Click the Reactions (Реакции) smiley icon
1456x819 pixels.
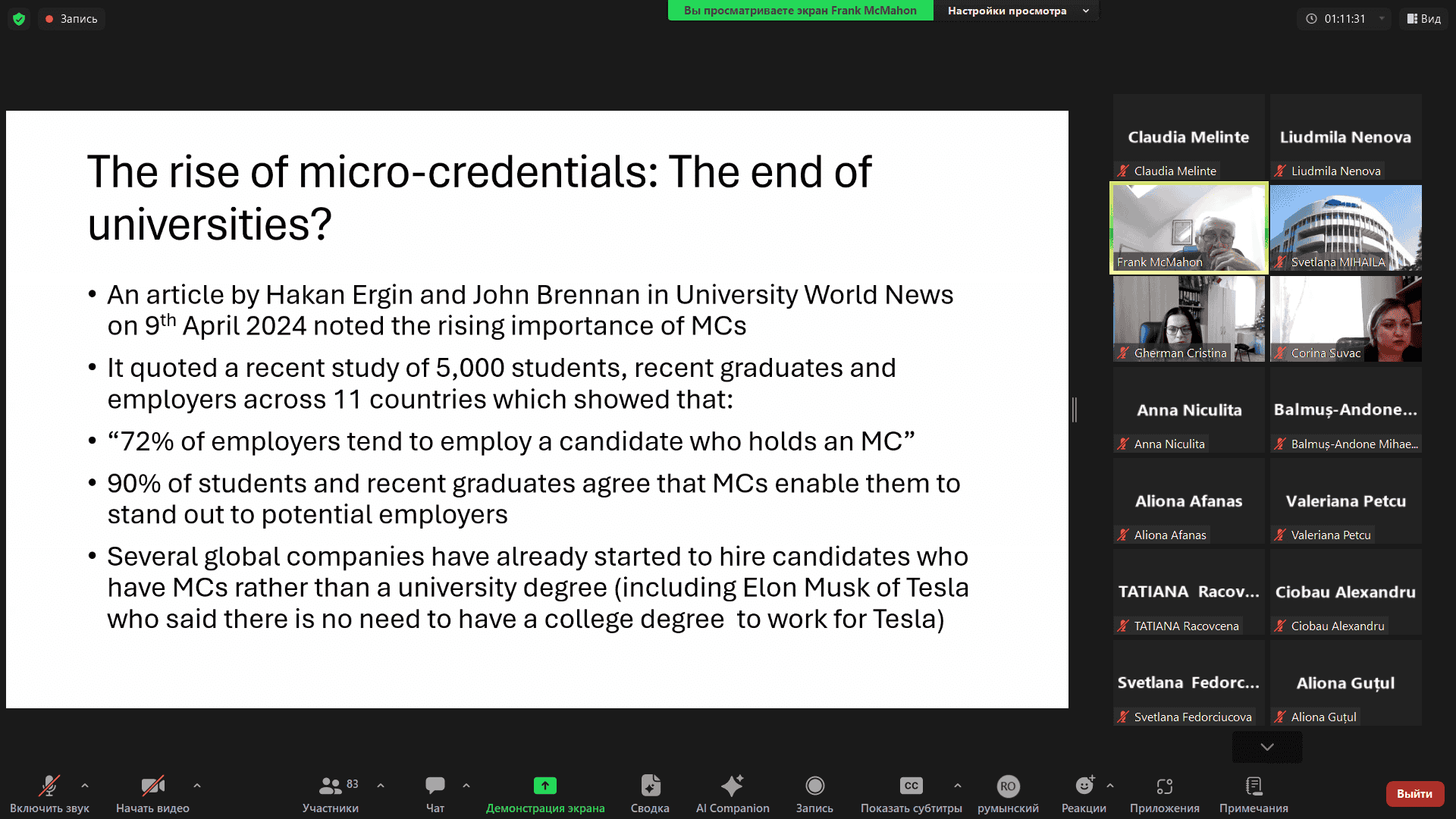coord(1084,786)
